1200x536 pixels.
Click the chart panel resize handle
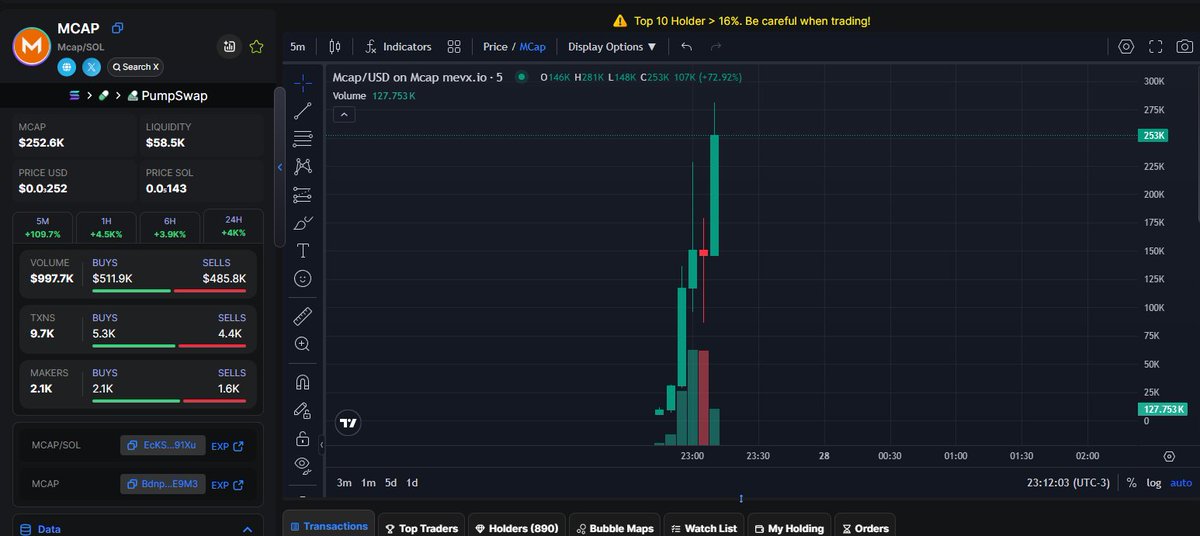pos(741,498)
